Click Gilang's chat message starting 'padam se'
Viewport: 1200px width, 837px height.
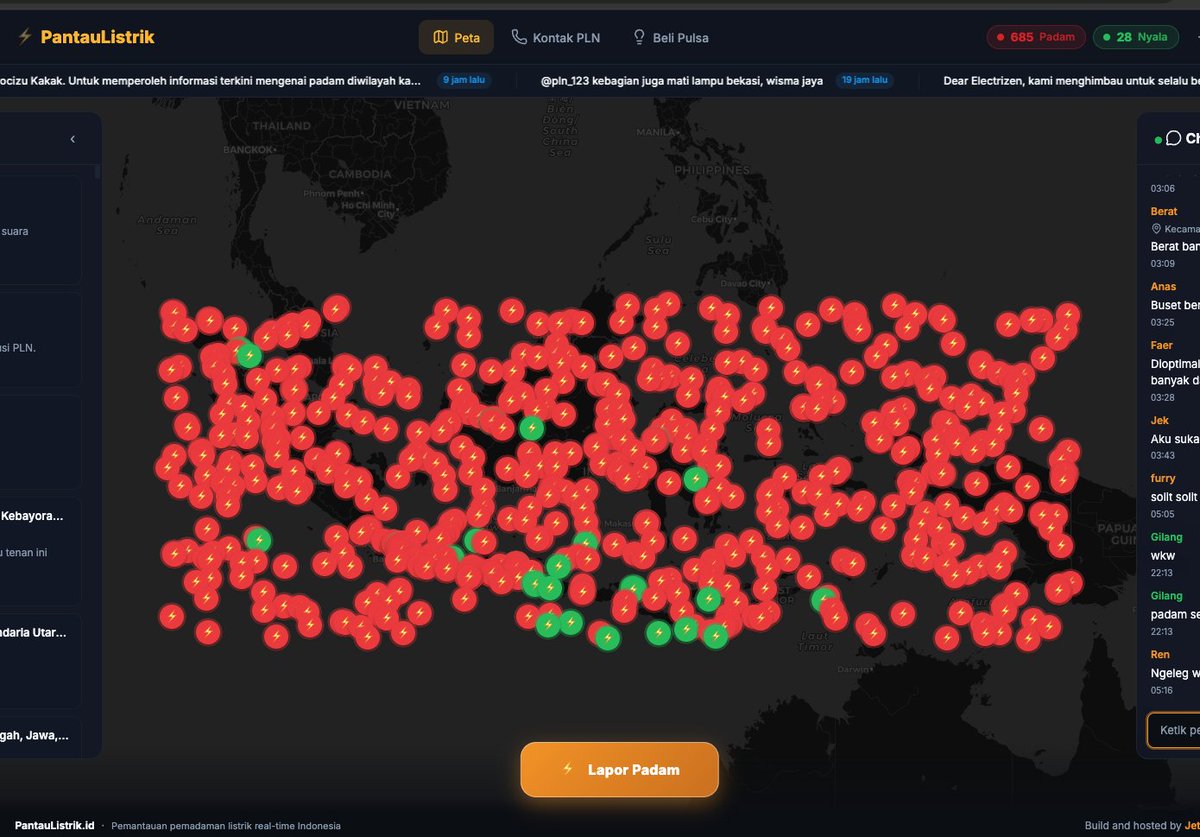[1174, 614]
